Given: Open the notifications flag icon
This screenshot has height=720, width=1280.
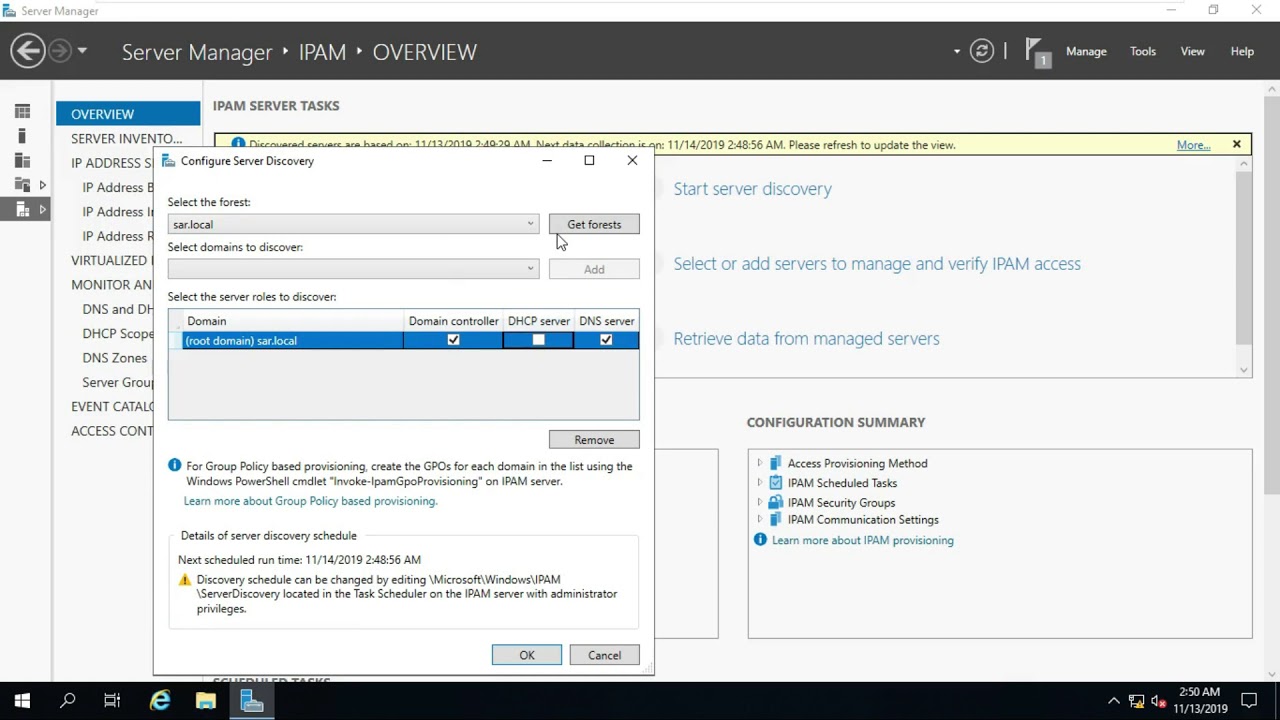Looking at the screenshot, I should [x=1037, y=52].
